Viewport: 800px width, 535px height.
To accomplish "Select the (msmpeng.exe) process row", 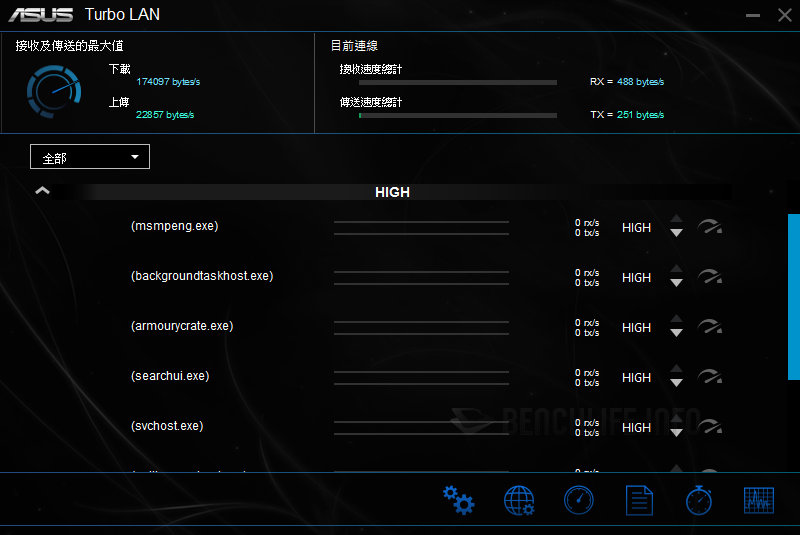I will click(x=174, y=226).
